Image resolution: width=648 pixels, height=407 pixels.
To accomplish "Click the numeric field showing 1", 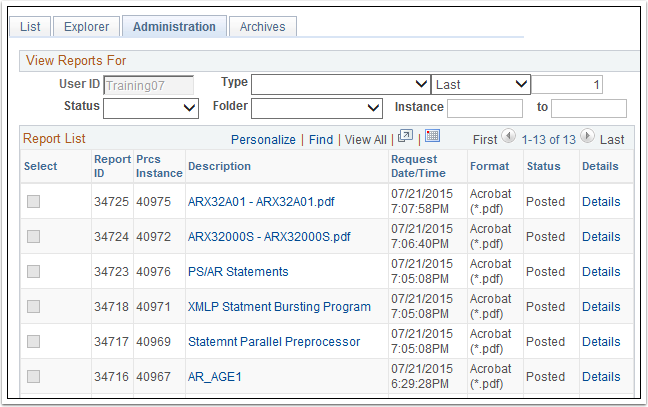I will coord(567,85).
